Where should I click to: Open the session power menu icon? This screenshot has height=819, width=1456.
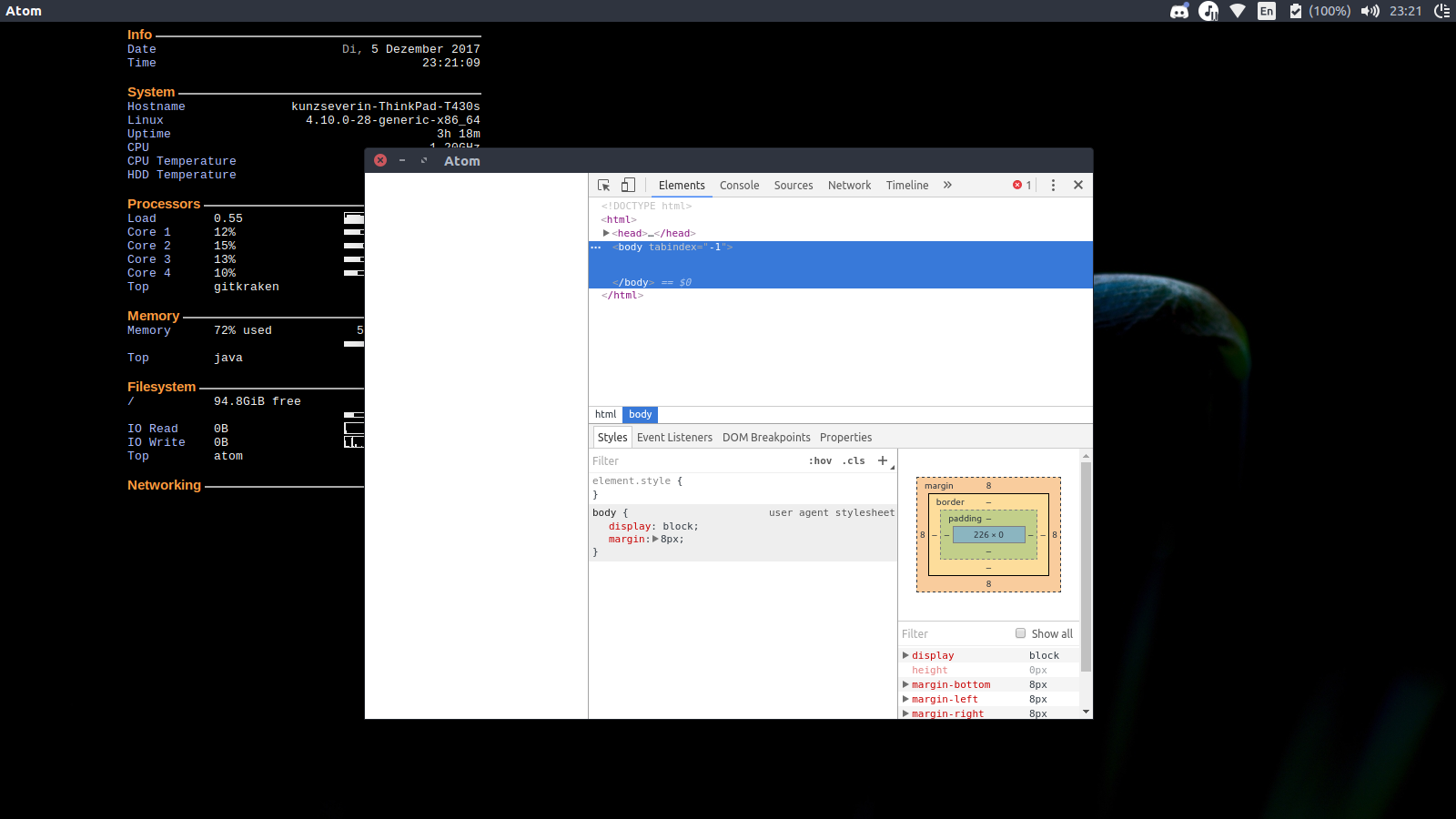coord(1442,11)
